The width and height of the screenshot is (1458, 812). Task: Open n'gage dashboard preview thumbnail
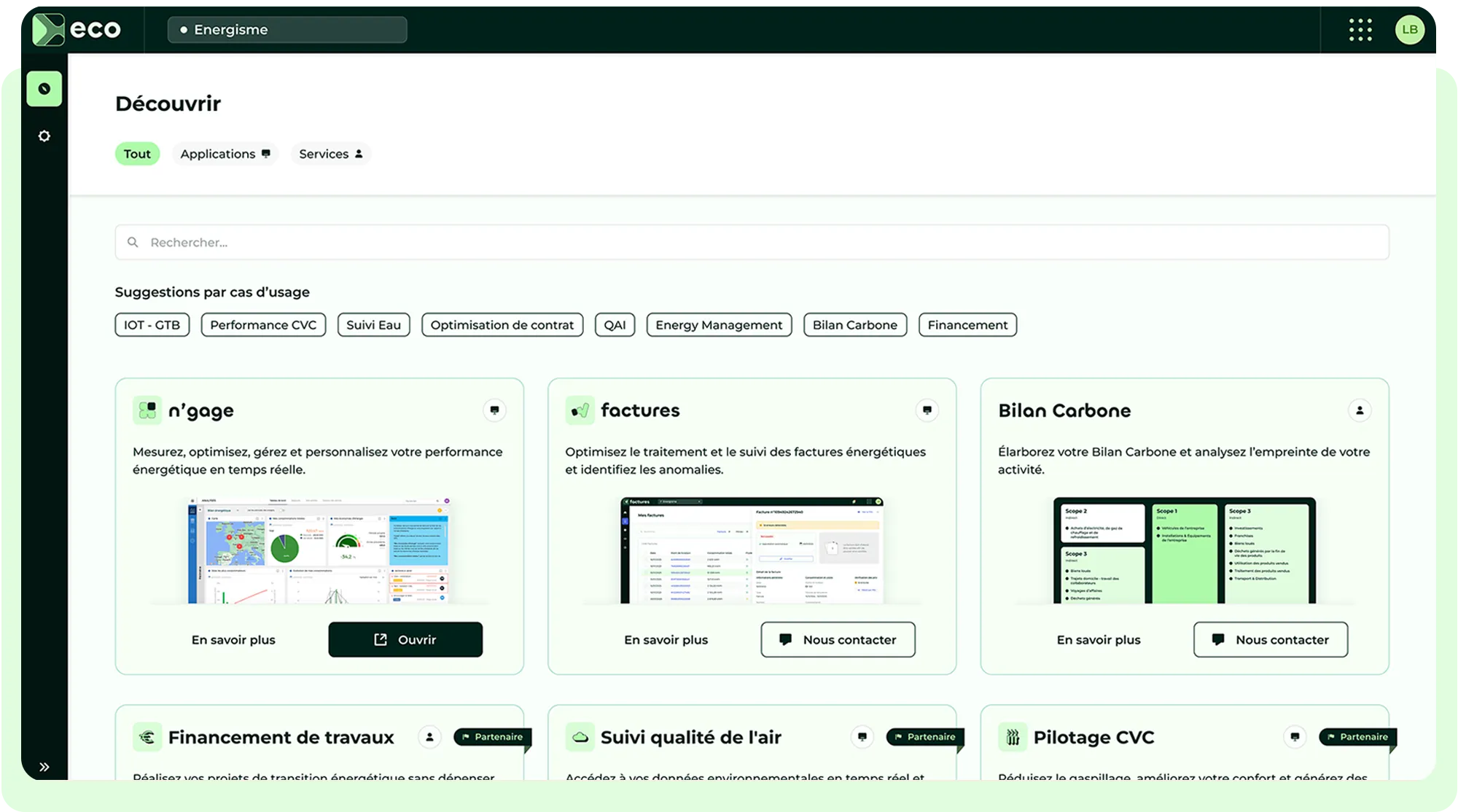[x=319, y=550]
